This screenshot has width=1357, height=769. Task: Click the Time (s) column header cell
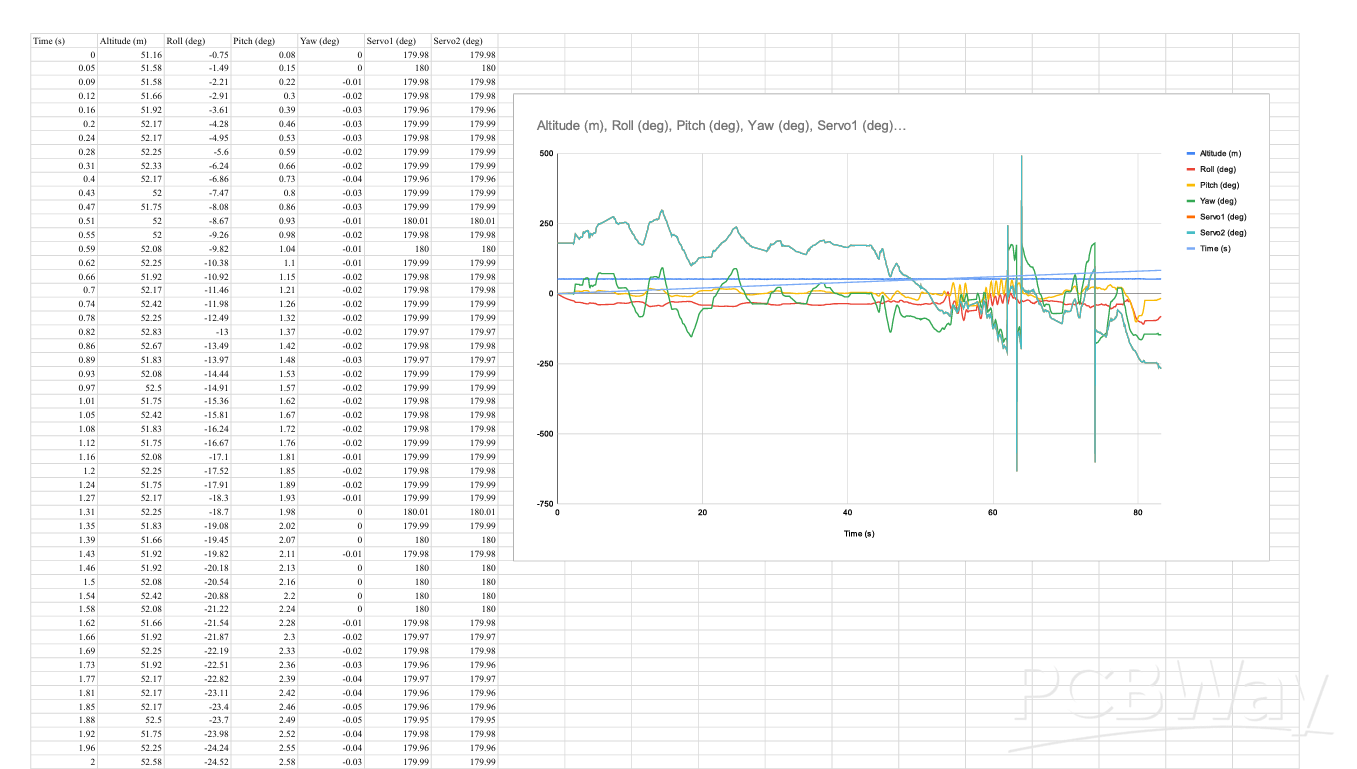(50, 41)
